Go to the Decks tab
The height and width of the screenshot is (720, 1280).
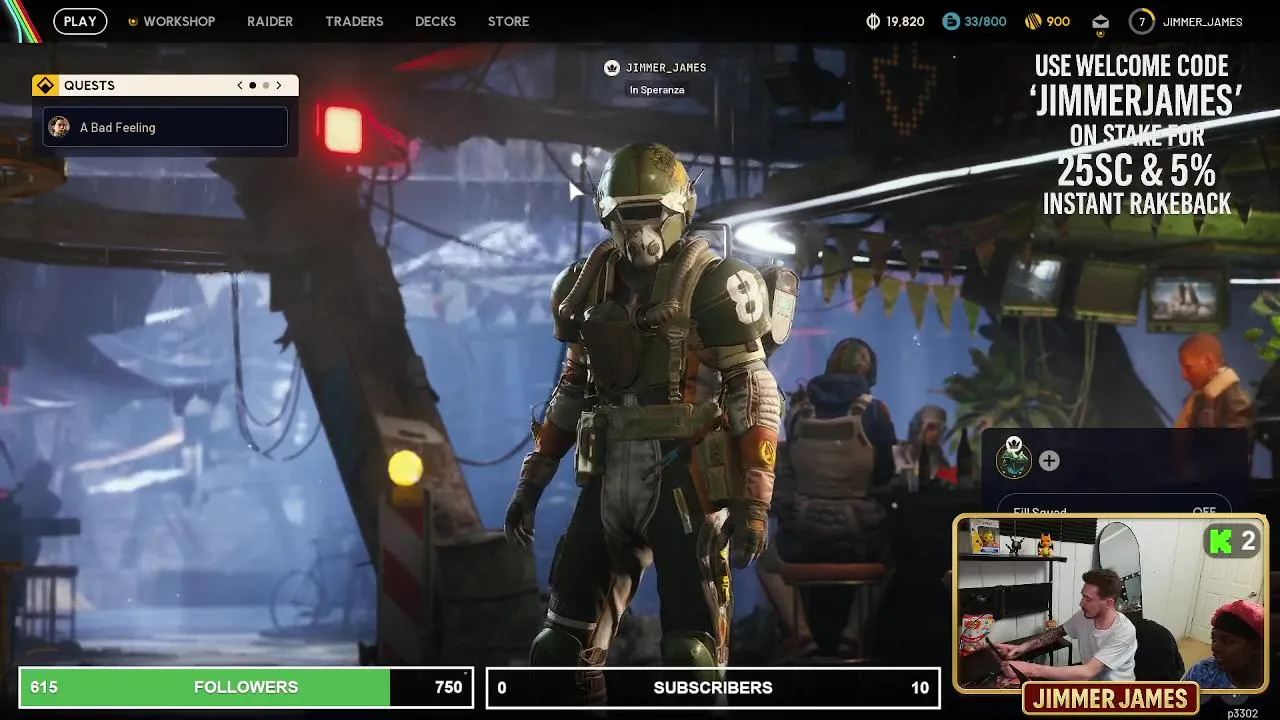click(x=435, y=21)
